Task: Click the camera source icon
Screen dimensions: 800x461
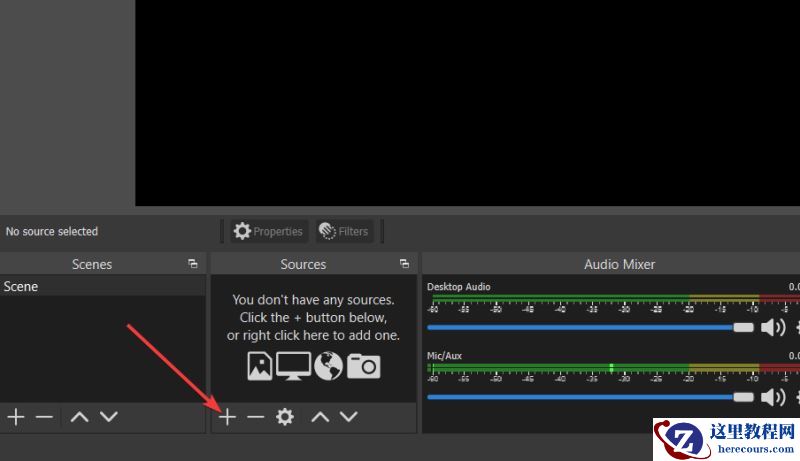Action: (363, 366)
